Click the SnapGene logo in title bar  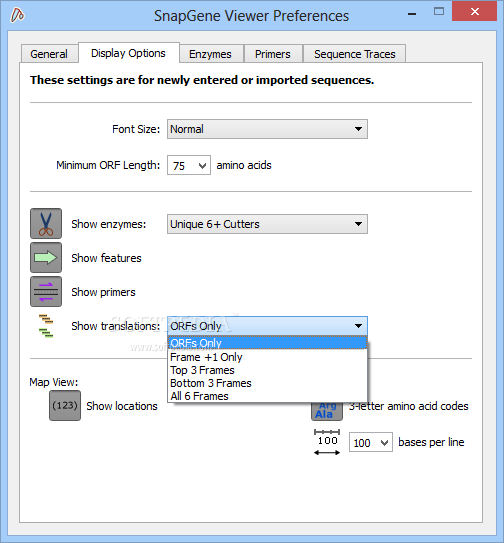click(x=17, y=15)
